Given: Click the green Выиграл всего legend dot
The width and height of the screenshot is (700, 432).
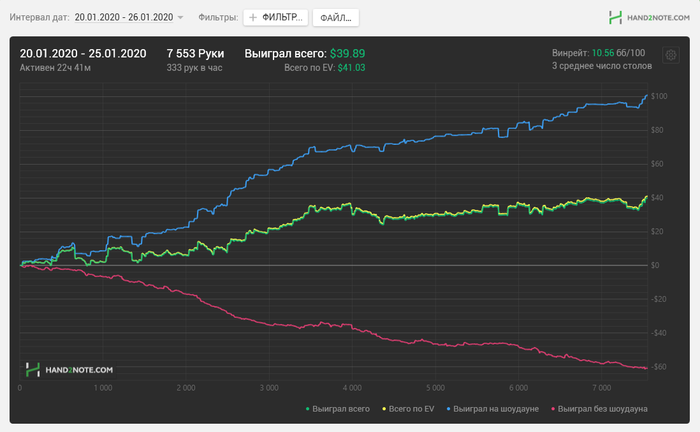Looking at the screenshot, I should click(x=308, y=409).
